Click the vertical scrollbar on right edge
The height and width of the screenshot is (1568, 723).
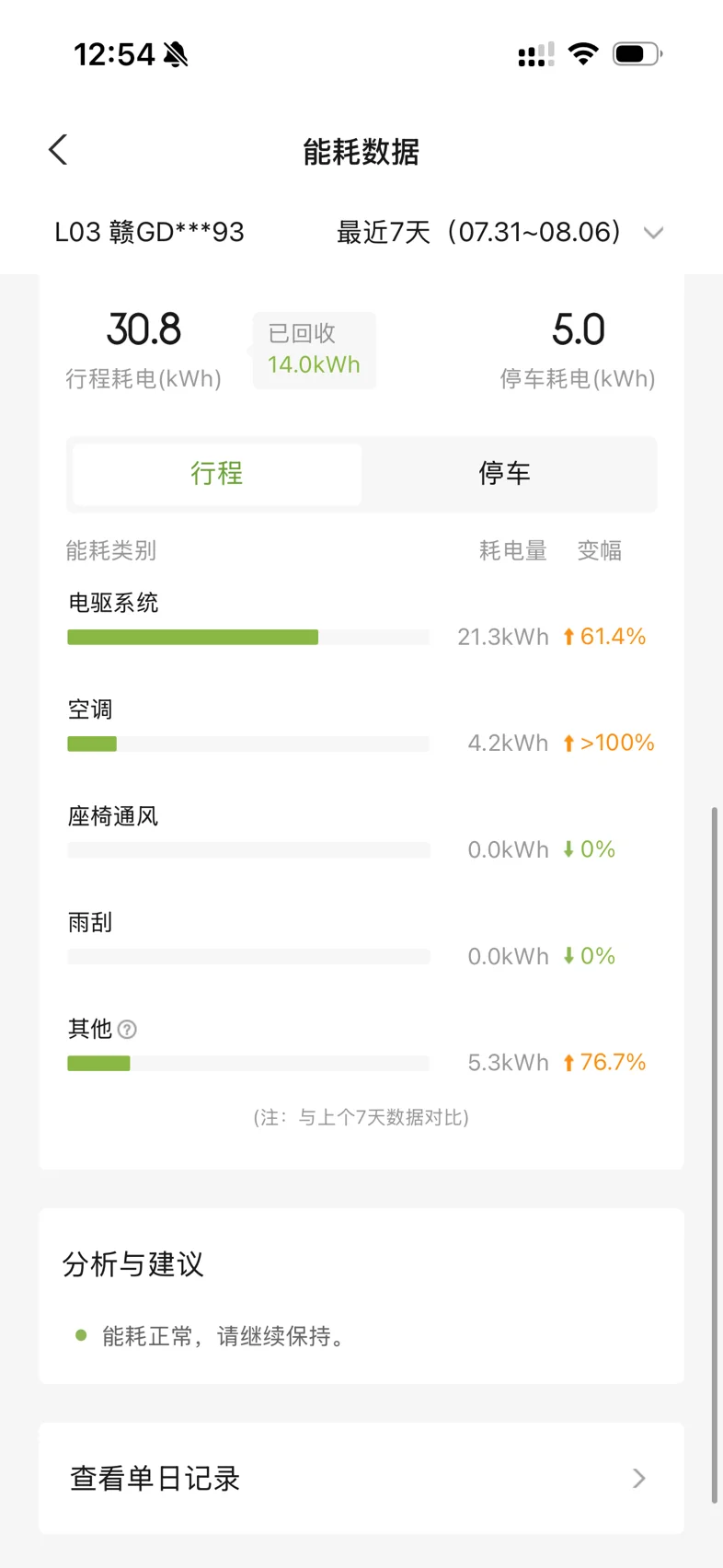[x=715, y=1155]
